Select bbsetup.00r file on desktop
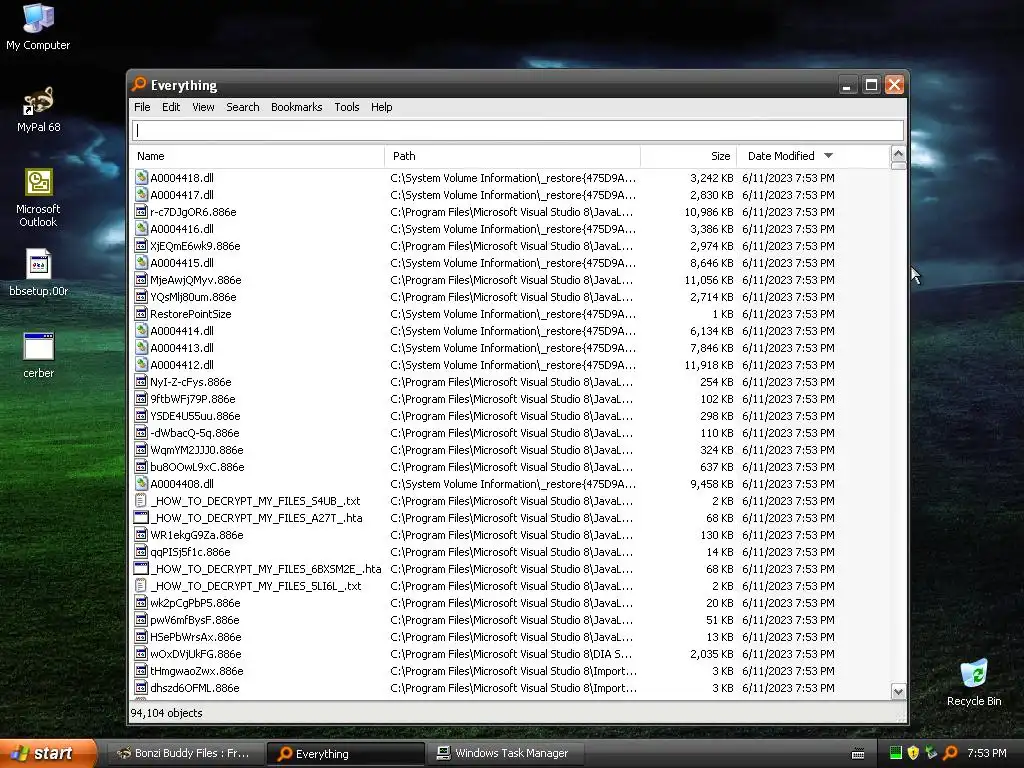The image size is (1024, 768). pyautogui.click(x=38, y=272)
